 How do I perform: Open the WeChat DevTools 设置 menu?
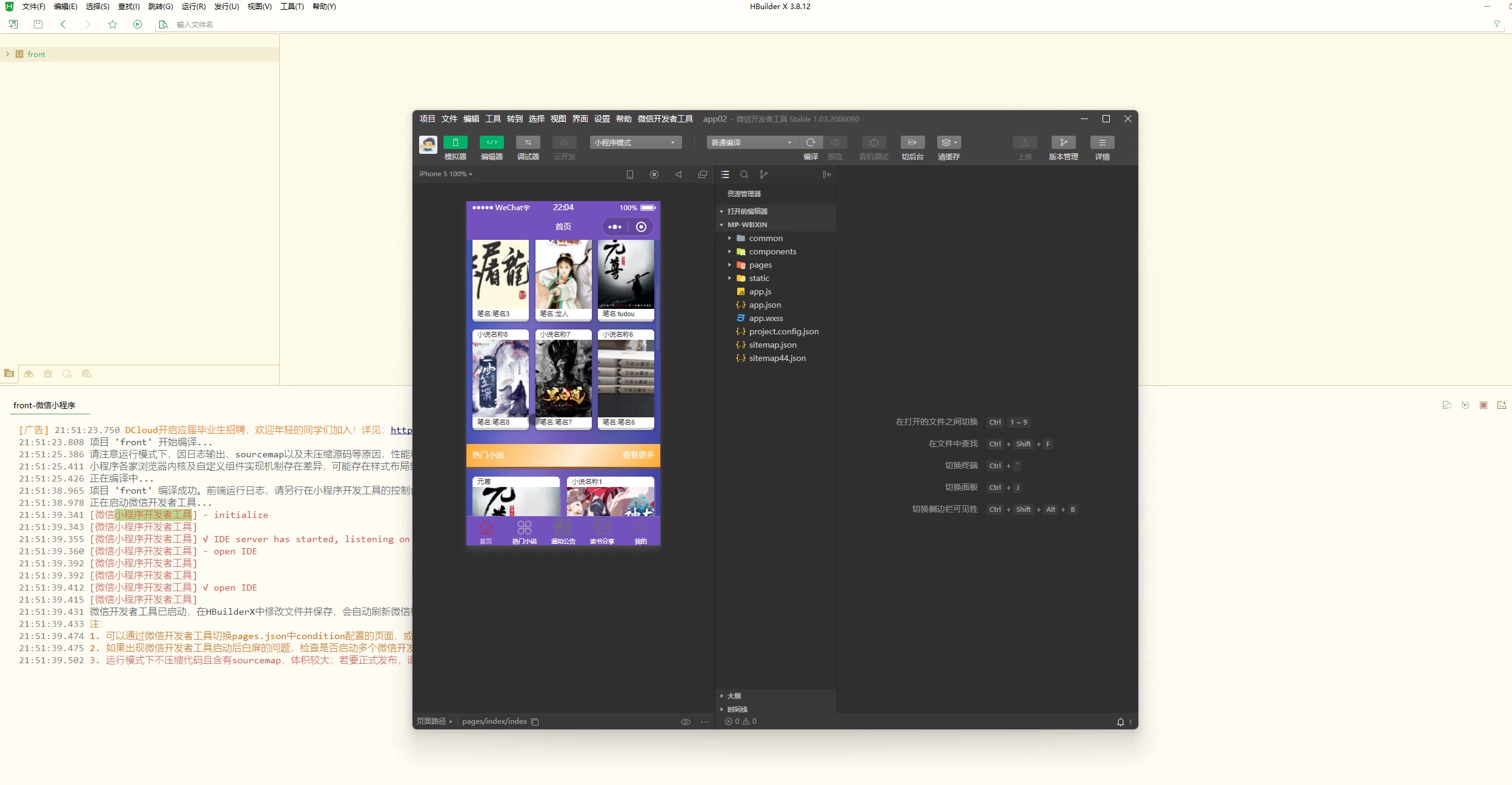[x=602, y=119]
